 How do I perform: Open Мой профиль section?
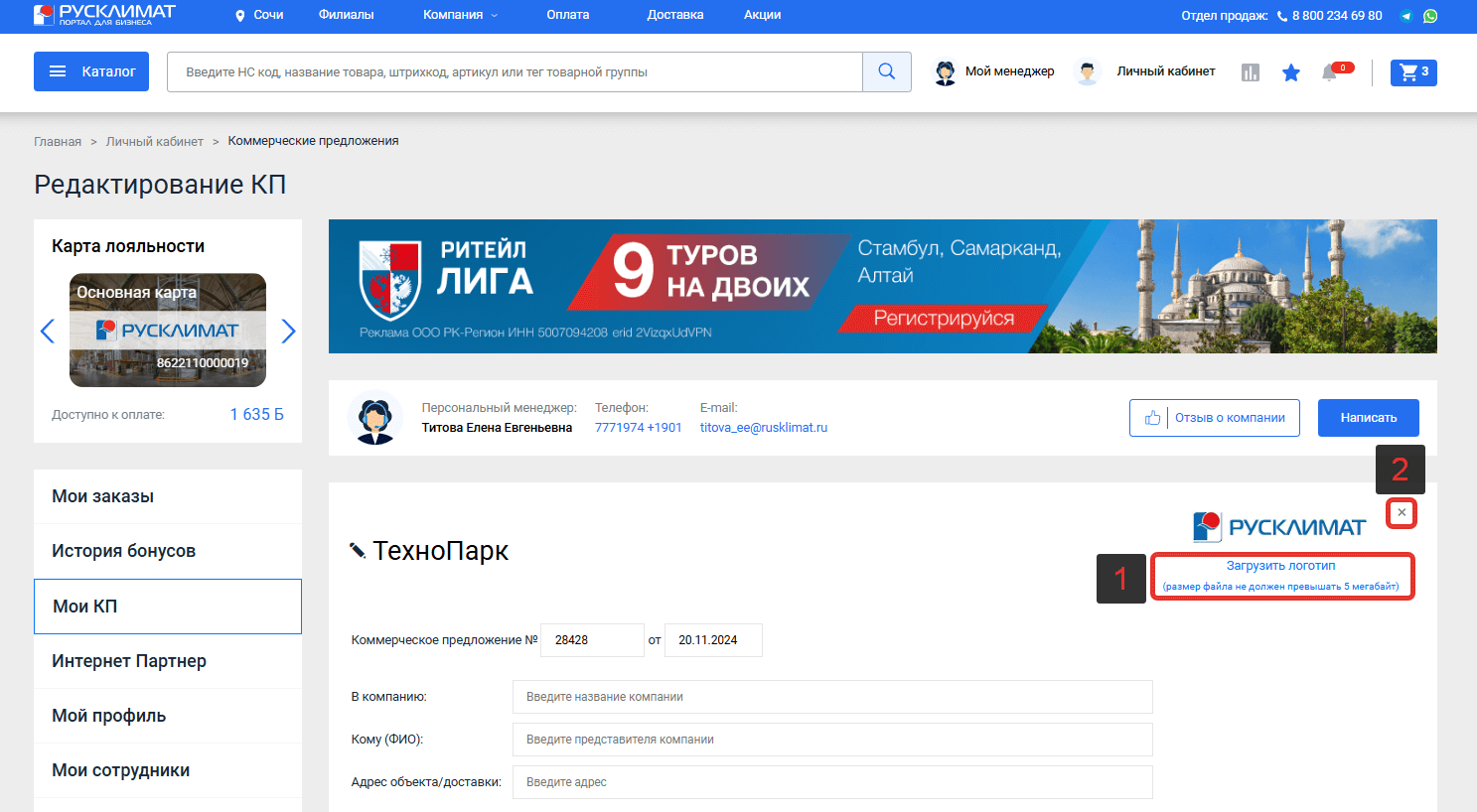168,716
